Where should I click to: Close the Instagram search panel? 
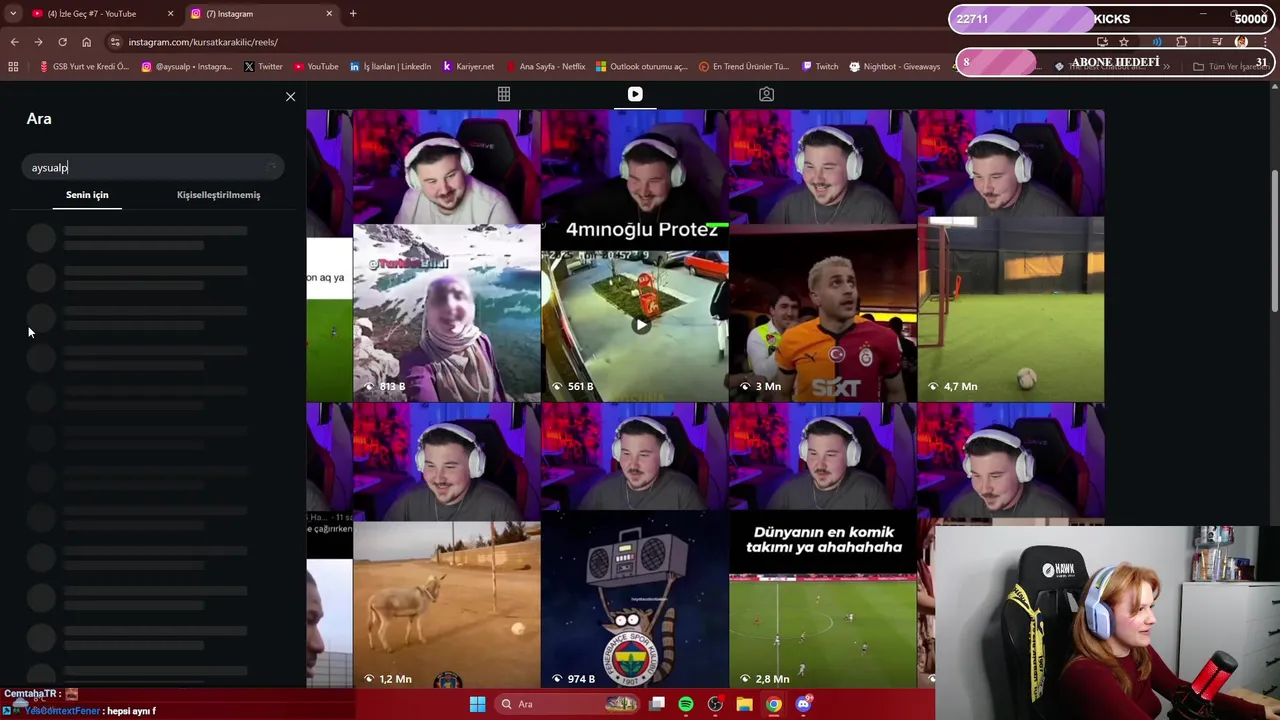[x=290, y=97]
